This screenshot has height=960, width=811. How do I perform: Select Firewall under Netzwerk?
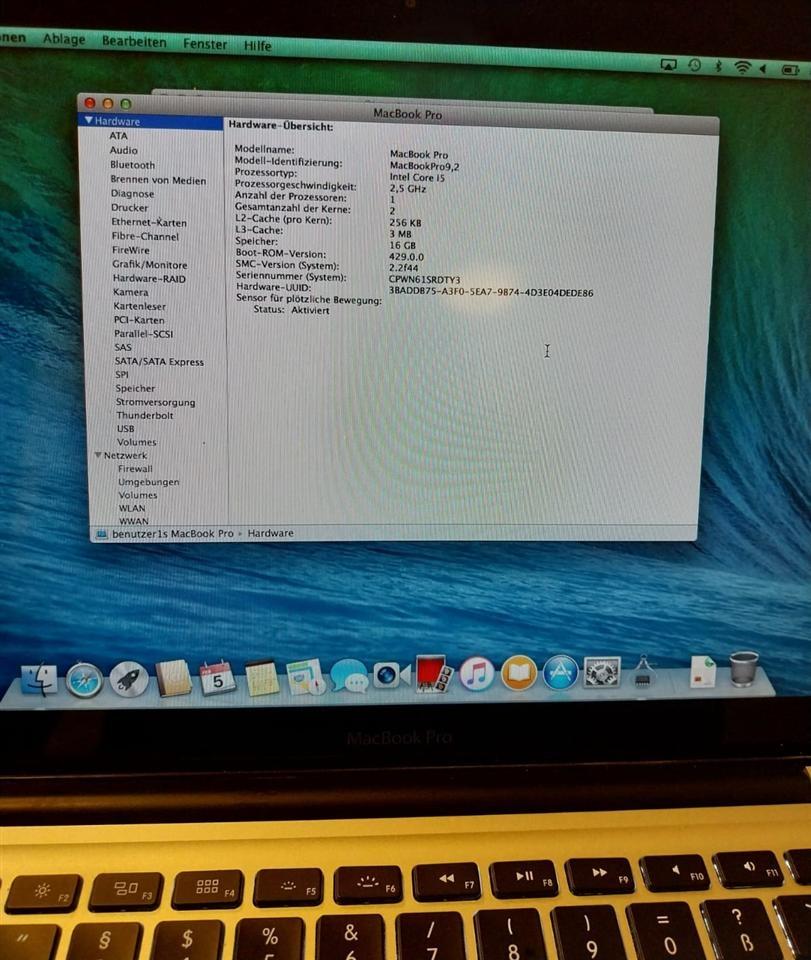pos(135,469)
